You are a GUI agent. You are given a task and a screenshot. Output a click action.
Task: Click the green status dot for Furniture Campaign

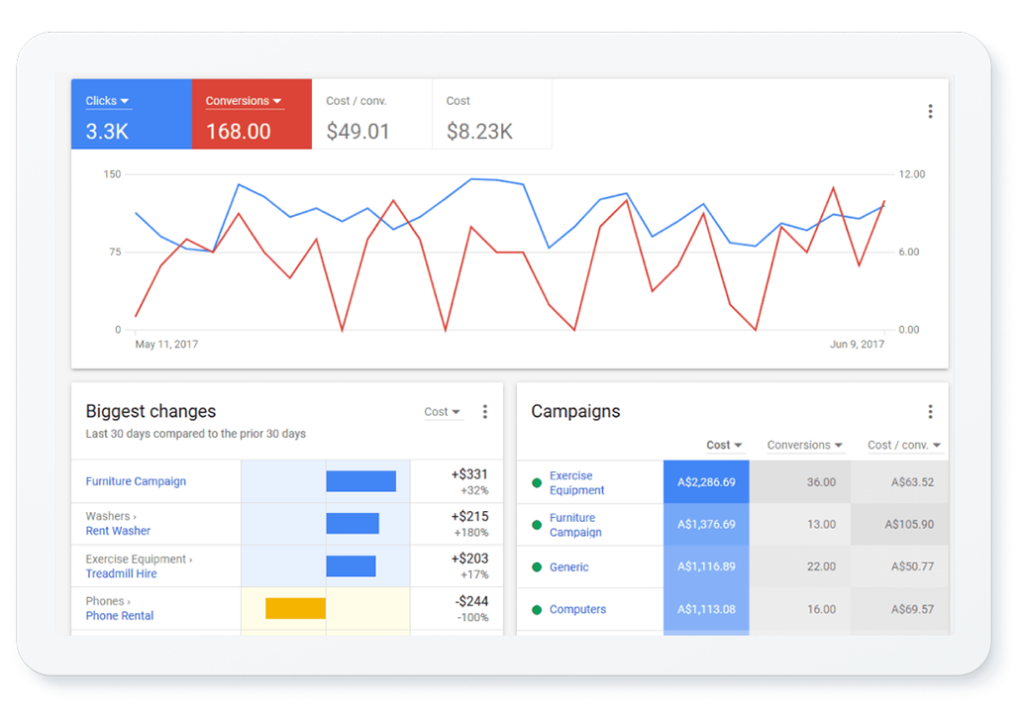pos(537,524)
